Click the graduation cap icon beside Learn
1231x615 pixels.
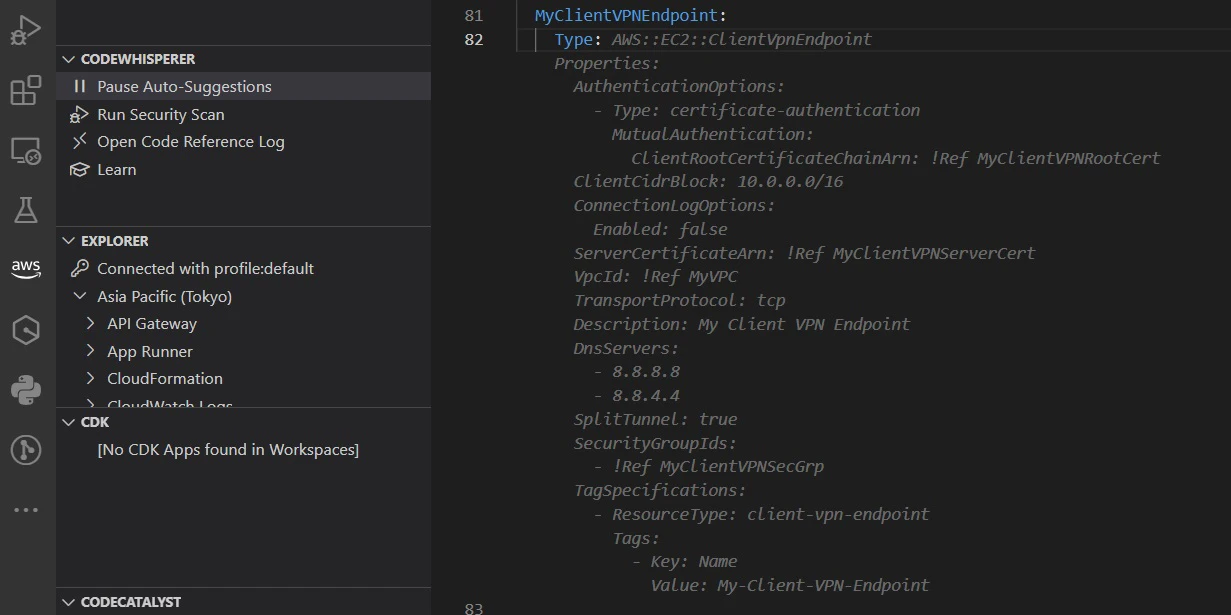pyautogui.click(x=80, y=170)
